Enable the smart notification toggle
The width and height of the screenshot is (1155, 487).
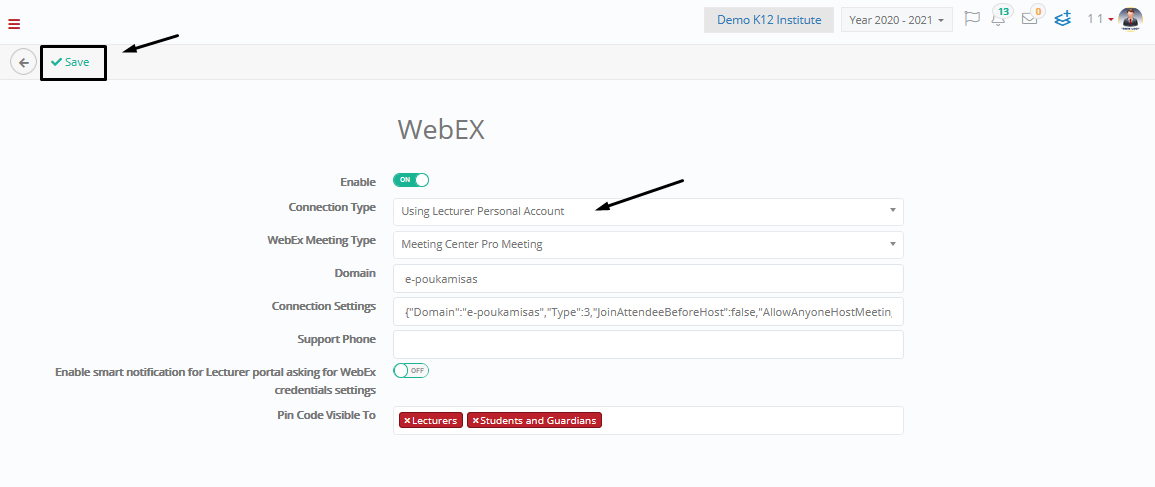[x=411, y=371]
